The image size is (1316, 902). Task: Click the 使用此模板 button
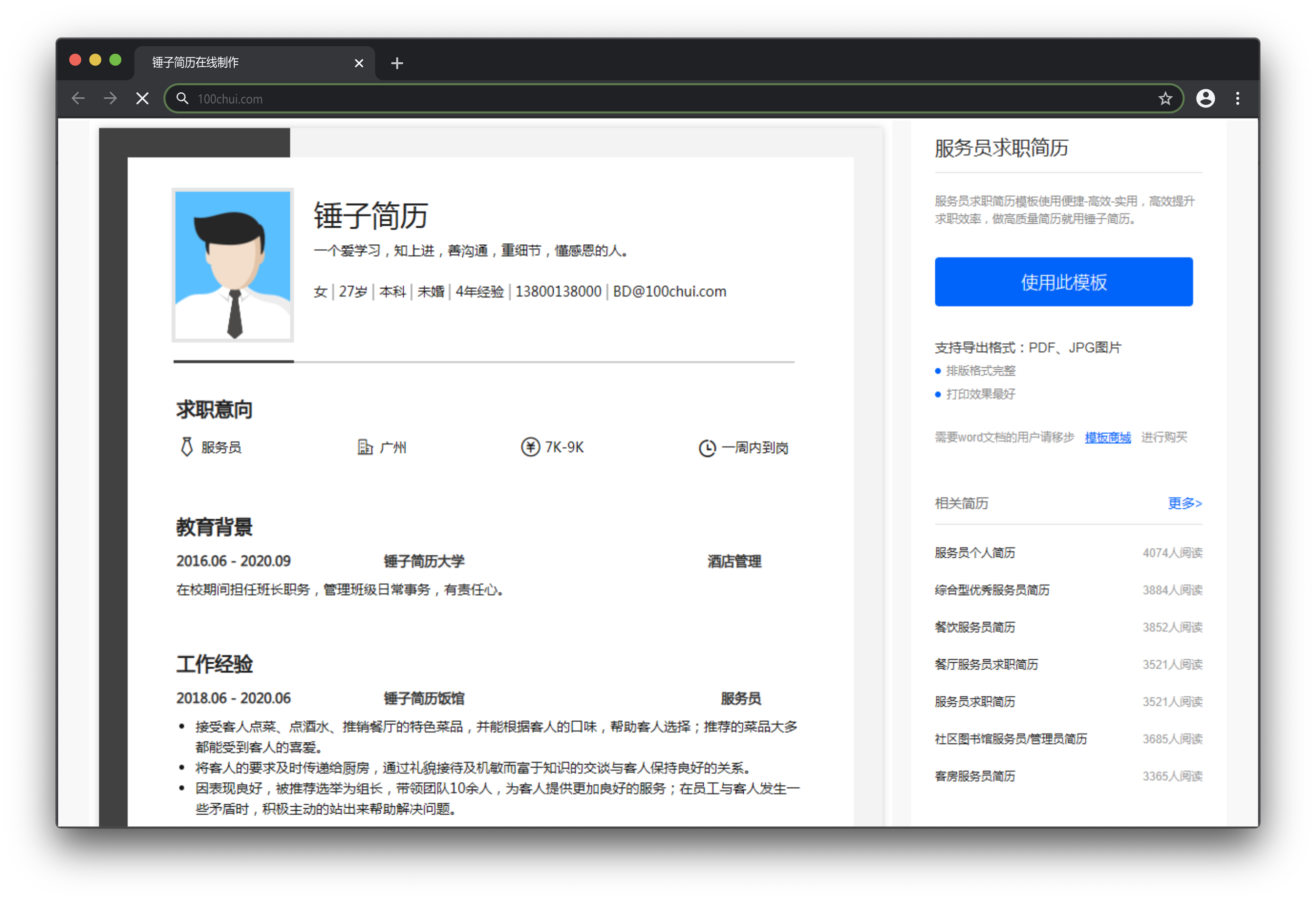coord(1063,281)
